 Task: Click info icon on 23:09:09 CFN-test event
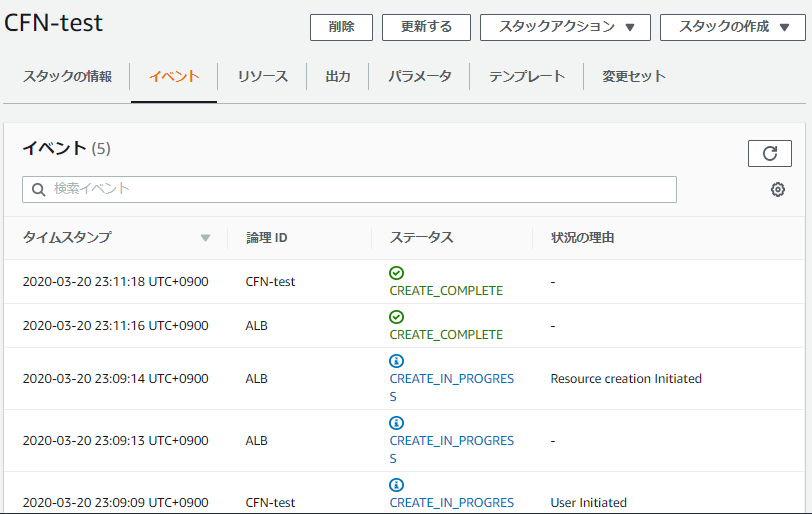[397, 485]
